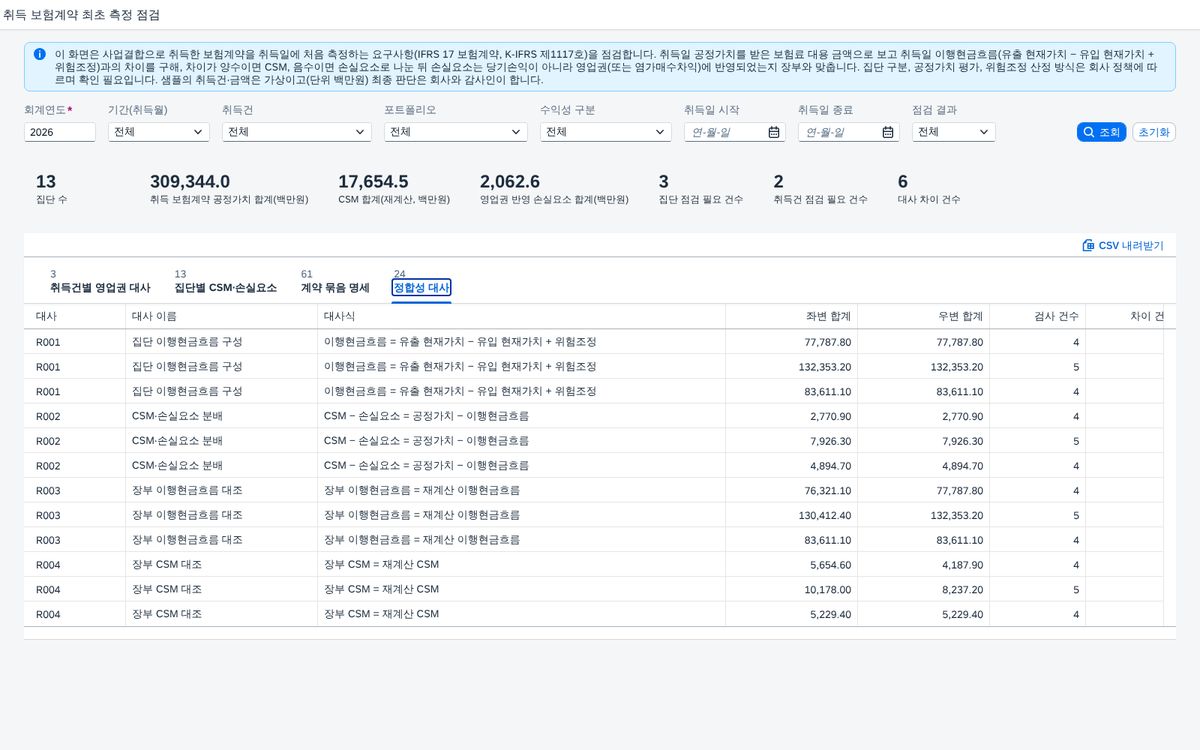This screenshot has width=1200, height=750.
Task: Click the 대사 column header
Action: [x=74, y=316]
